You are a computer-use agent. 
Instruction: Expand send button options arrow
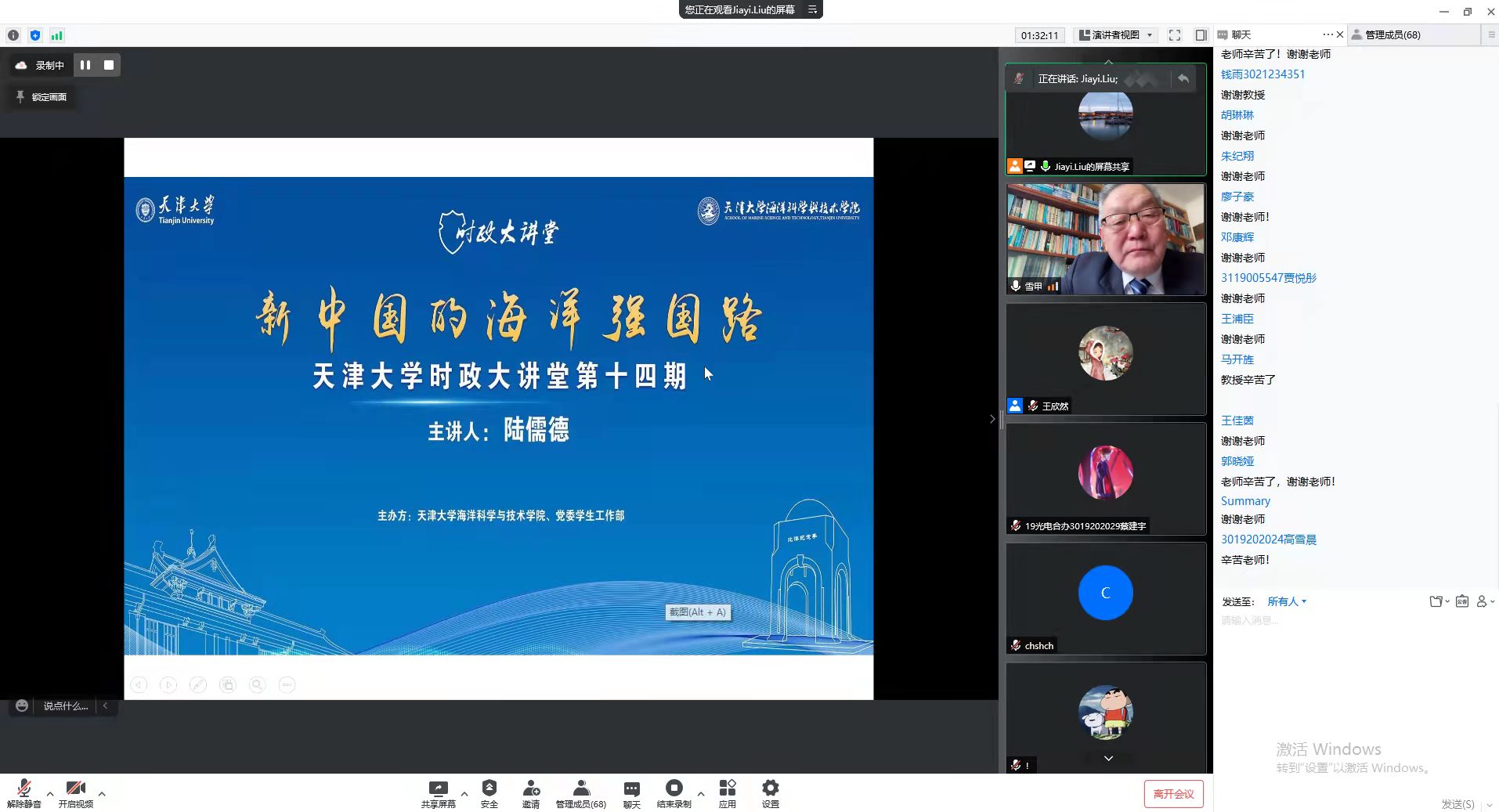[x=1490, y=804]
